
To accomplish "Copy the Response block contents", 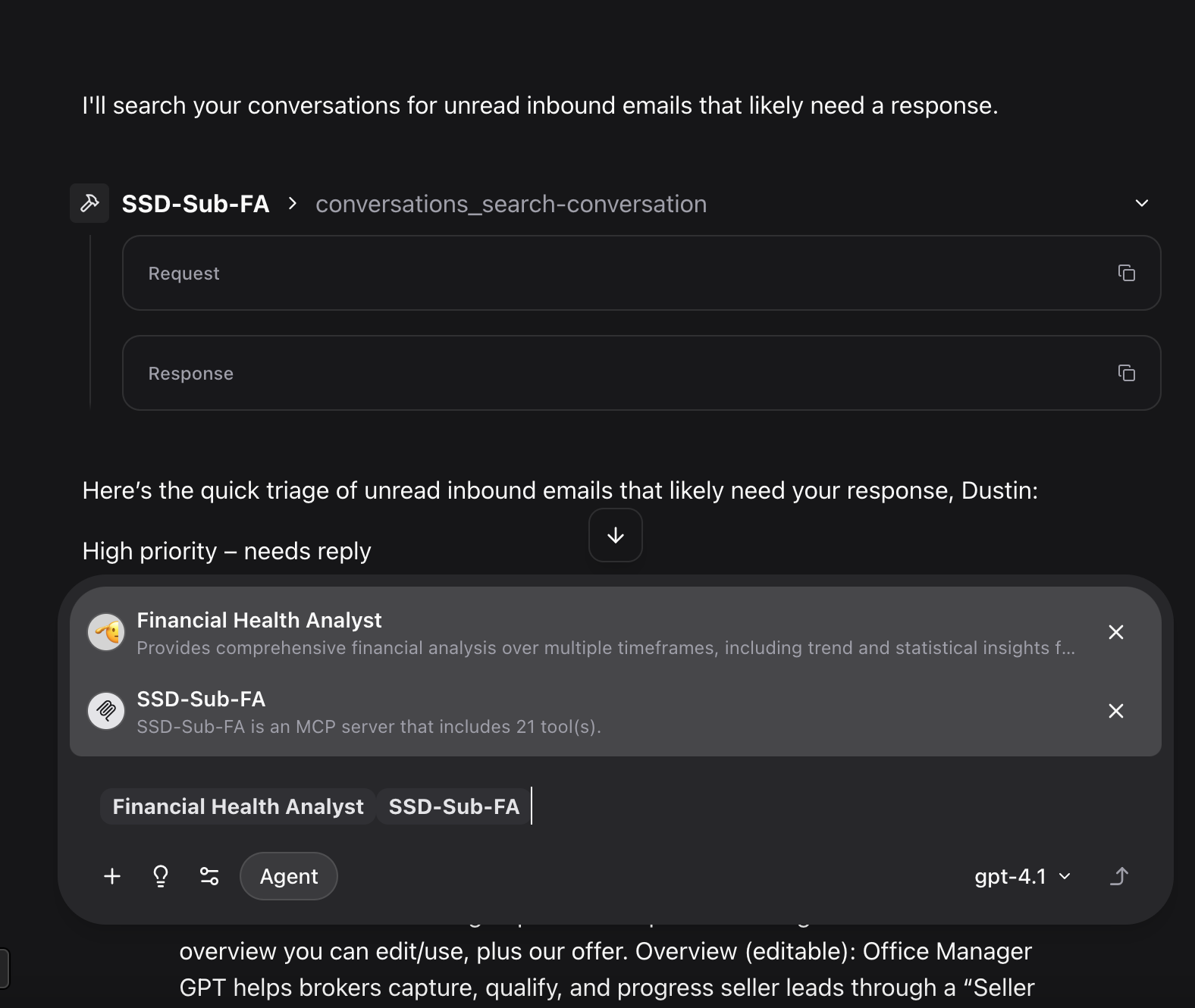I will [1127, 373].
